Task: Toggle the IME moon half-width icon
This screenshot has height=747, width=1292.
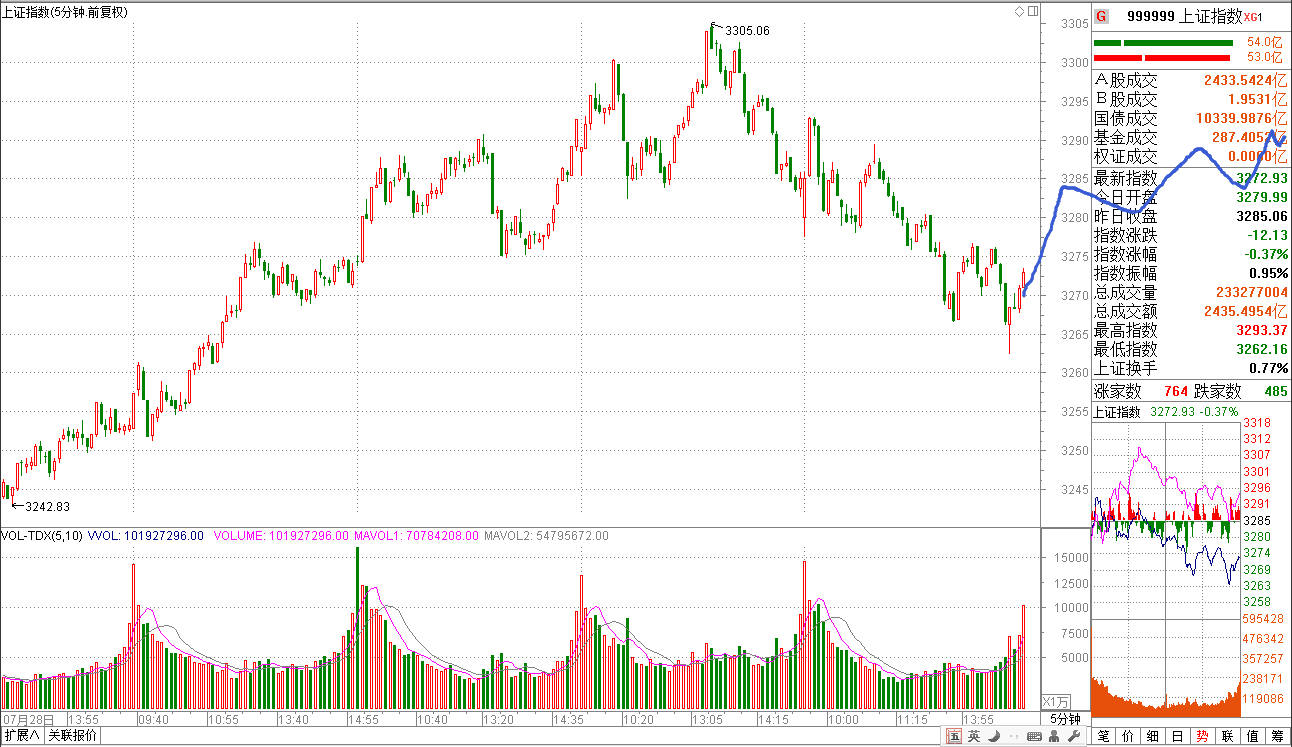Action: coord(993,737)
